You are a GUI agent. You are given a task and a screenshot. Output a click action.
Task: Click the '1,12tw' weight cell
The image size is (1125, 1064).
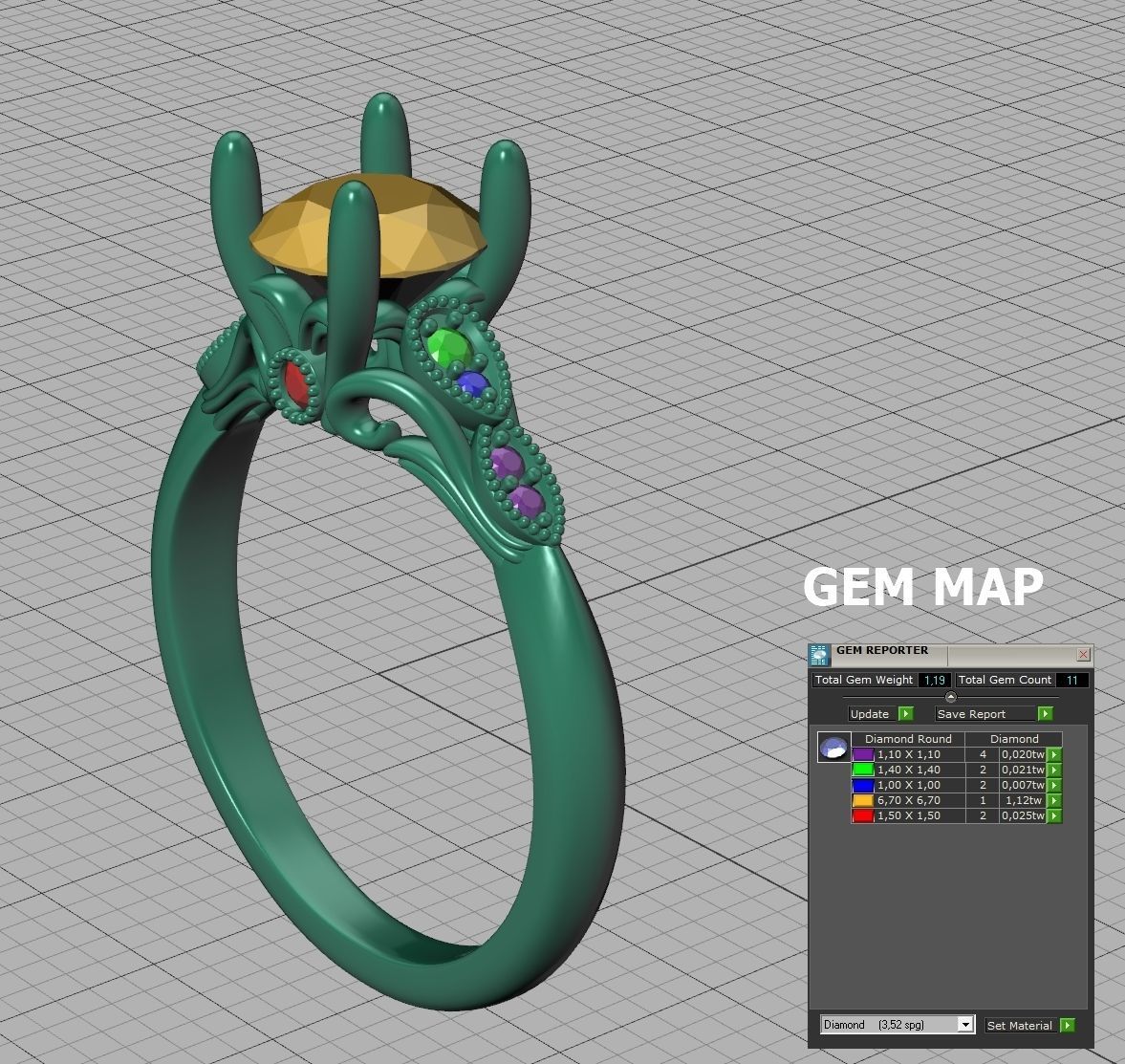(1023, 801)
